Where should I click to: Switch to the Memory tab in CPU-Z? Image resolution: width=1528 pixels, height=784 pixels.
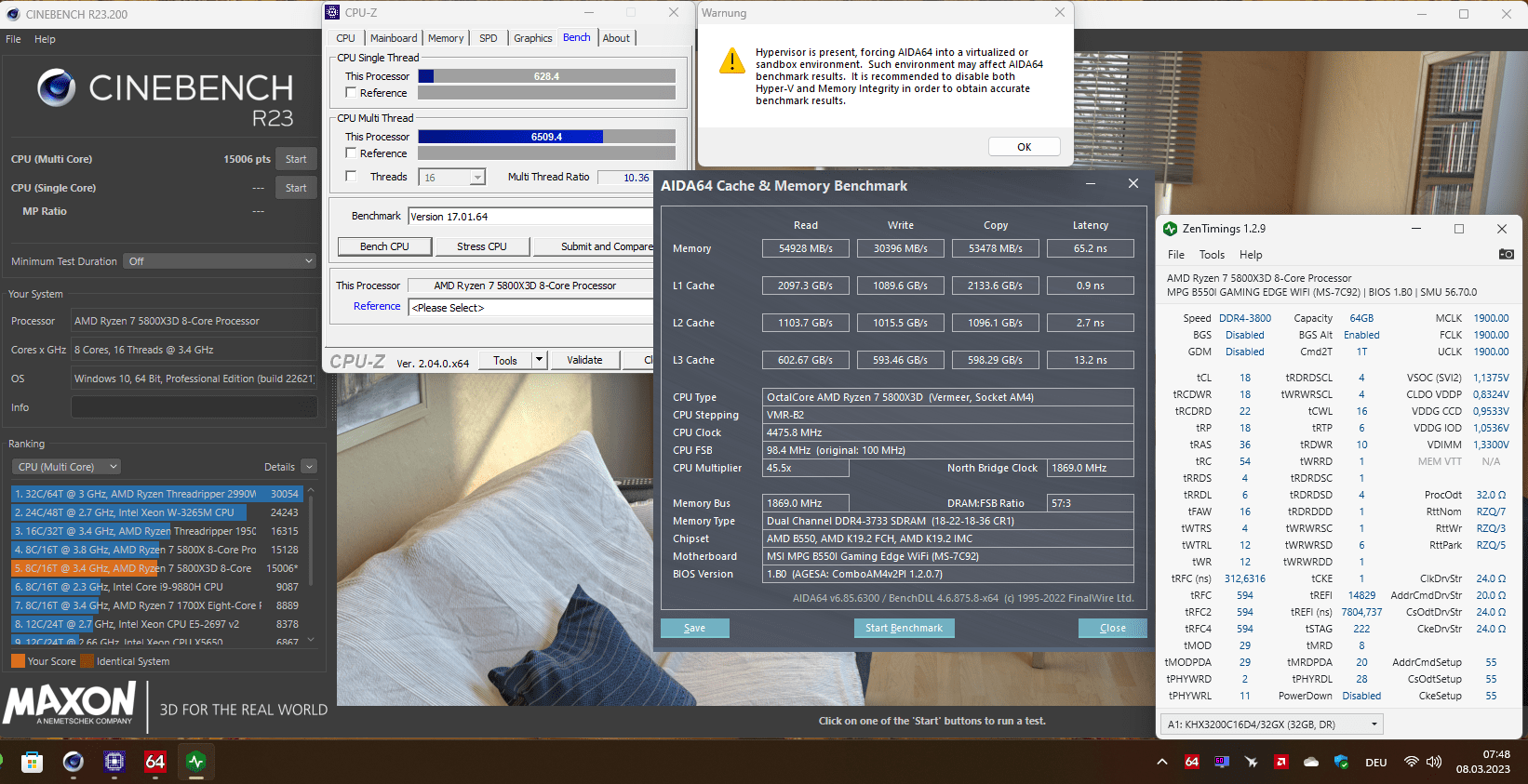(446, 38)
